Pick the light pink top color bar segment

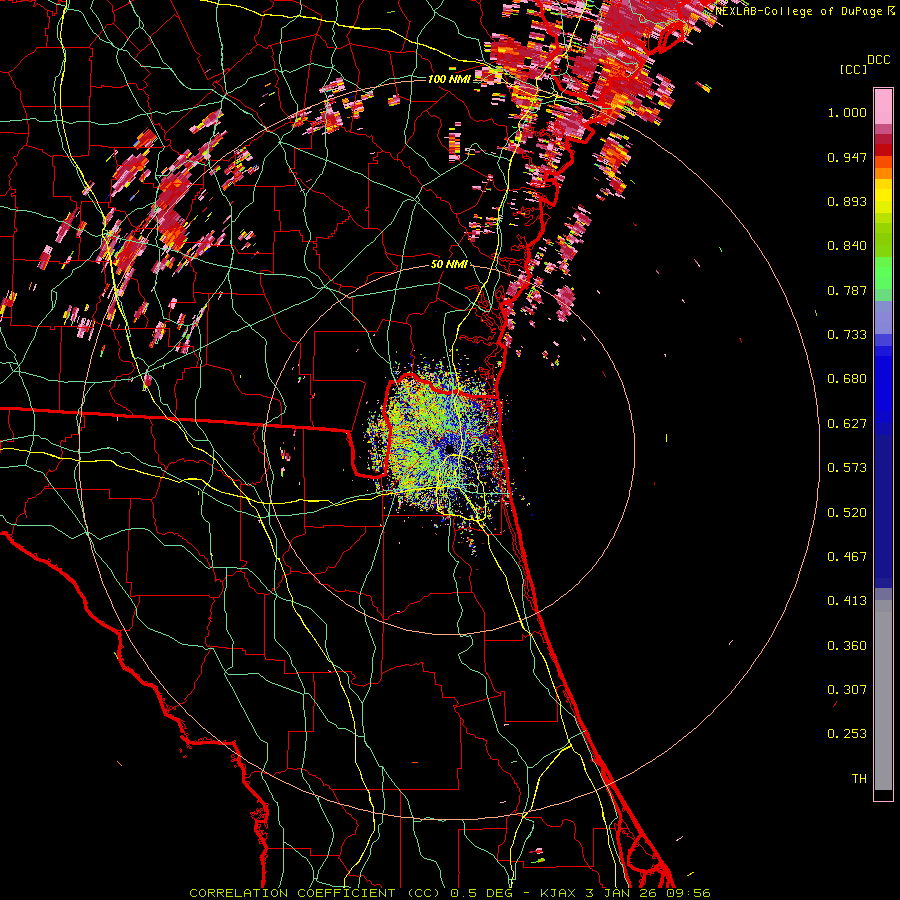[883, 107]
